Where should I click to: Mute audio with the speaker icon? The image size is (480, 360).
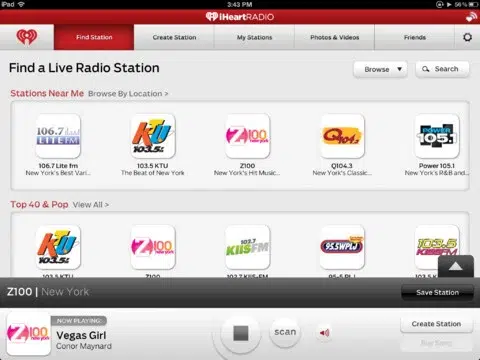tap(324, 332)
